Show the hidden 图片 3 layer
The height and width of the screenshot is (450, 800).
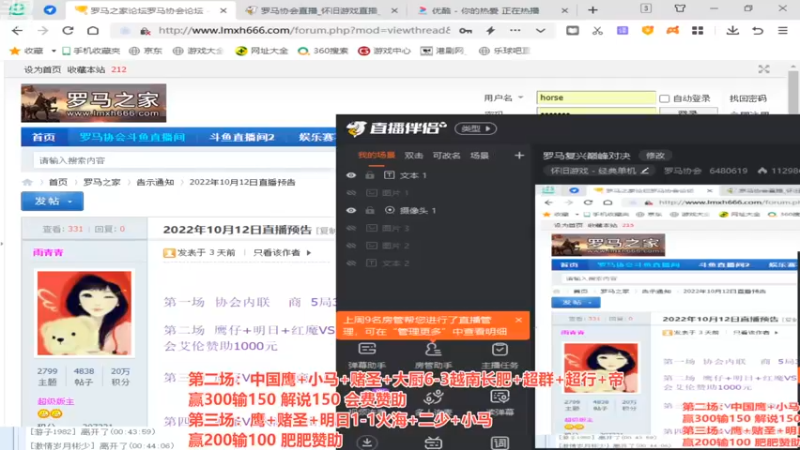[351, 228]
